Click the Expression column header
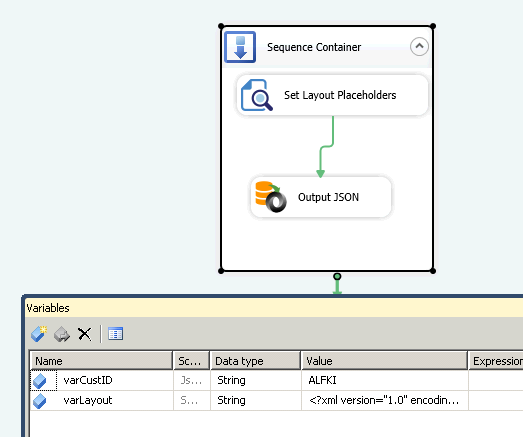 (496, 361)
